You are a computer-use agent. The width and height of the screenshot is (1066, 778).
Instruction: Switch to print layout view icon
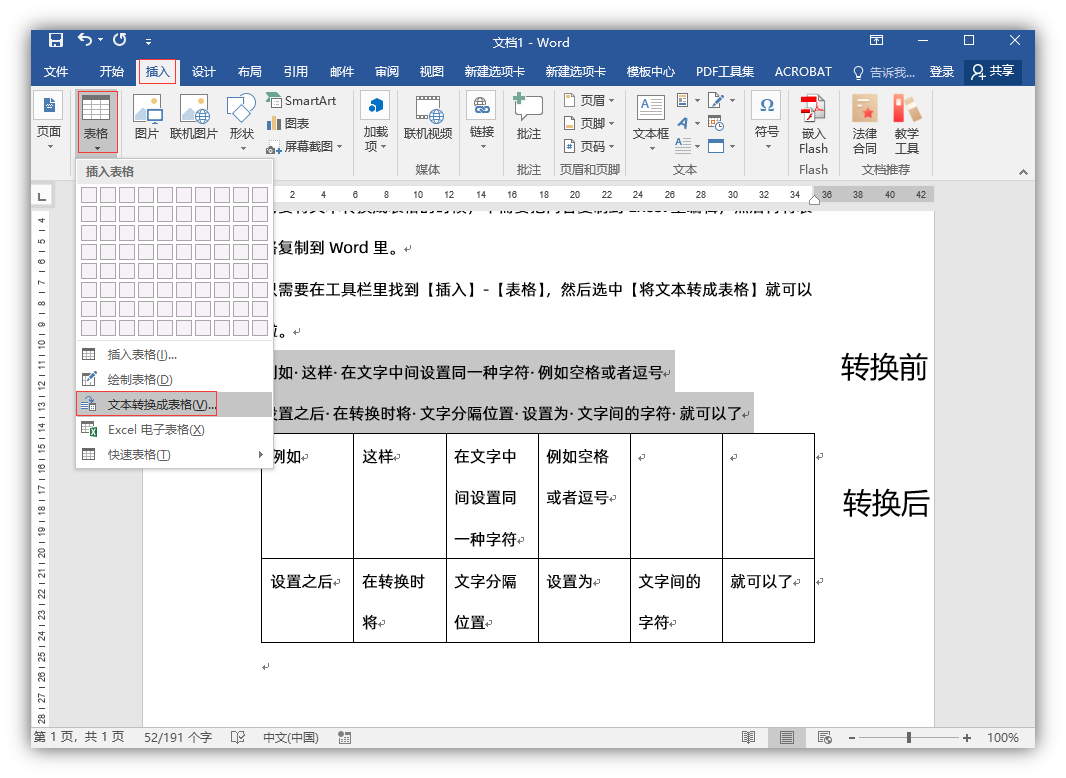tap(787, 737)
